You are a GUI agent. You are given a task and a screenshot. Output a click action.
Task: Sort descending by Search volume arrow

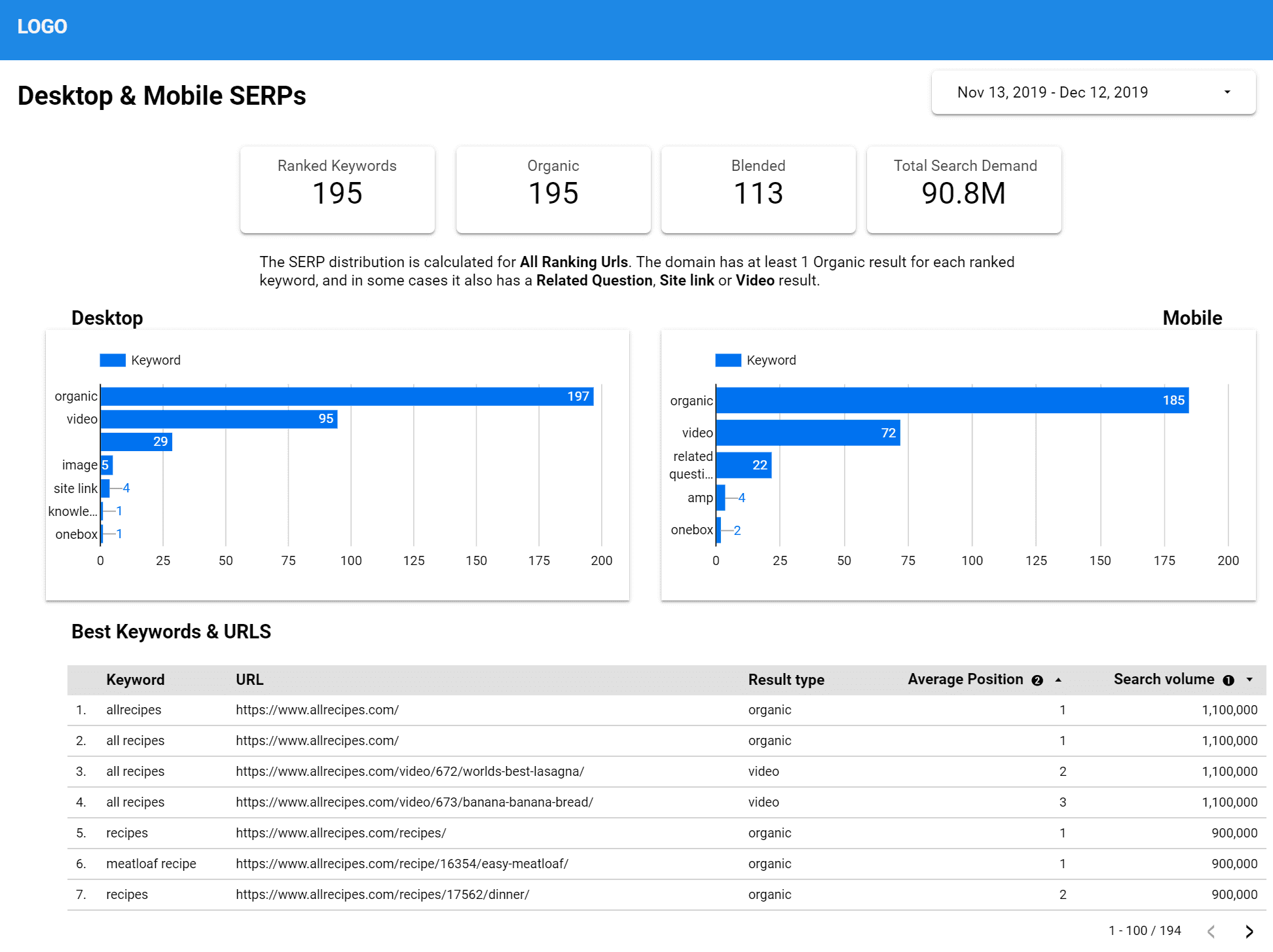click(x=1249, y=680)
